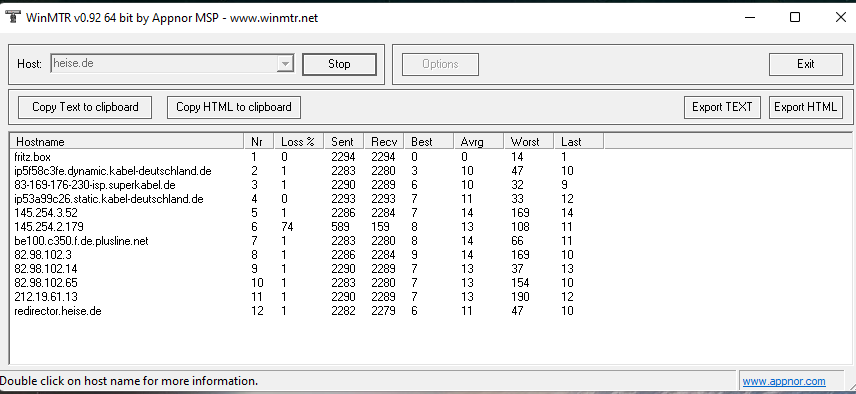Open the disabled Options button
This screenshot has width=856, height=394.
coord(440,64)
